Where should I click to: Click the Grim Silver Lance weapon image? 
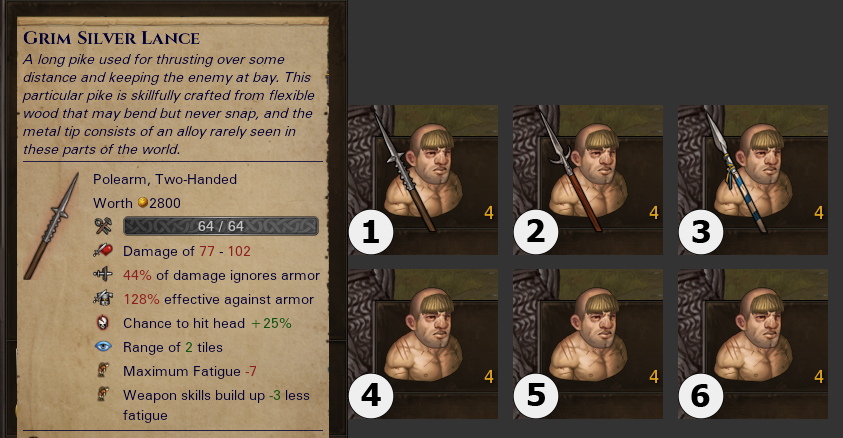[52, 226]
